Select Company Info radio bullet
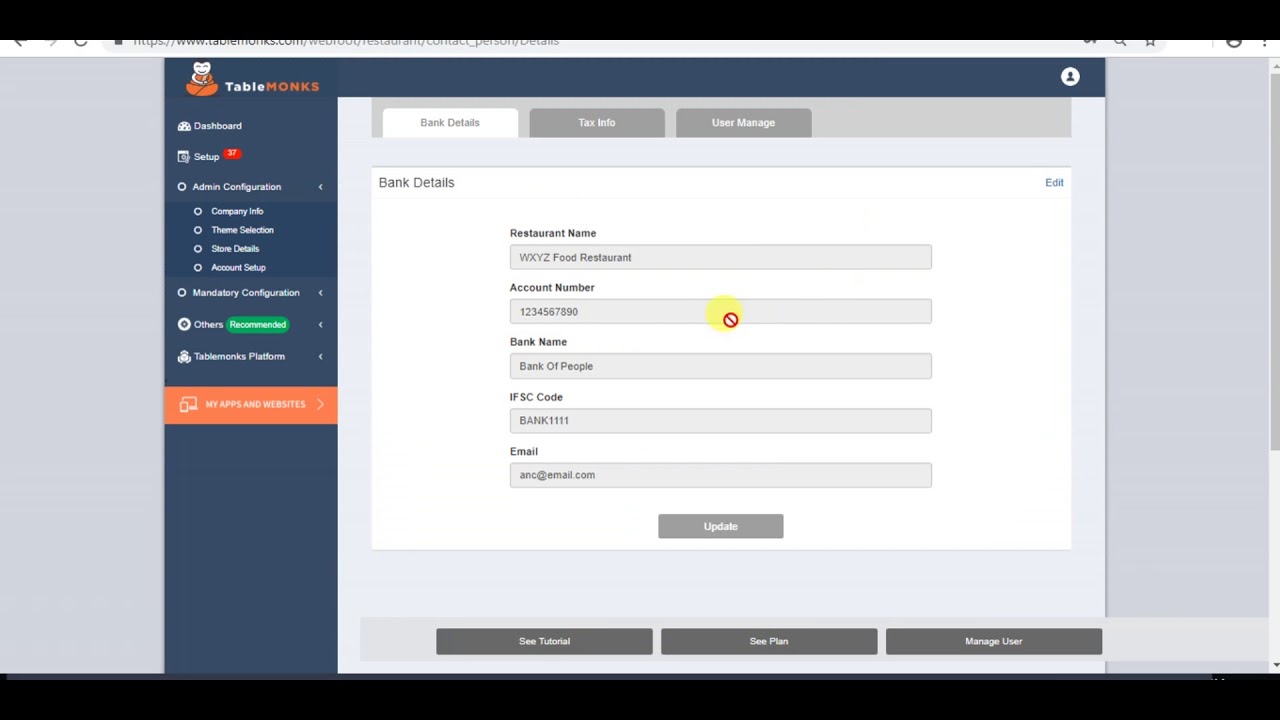Viewport: 1280px width, 720px height. tap(198, 211)
